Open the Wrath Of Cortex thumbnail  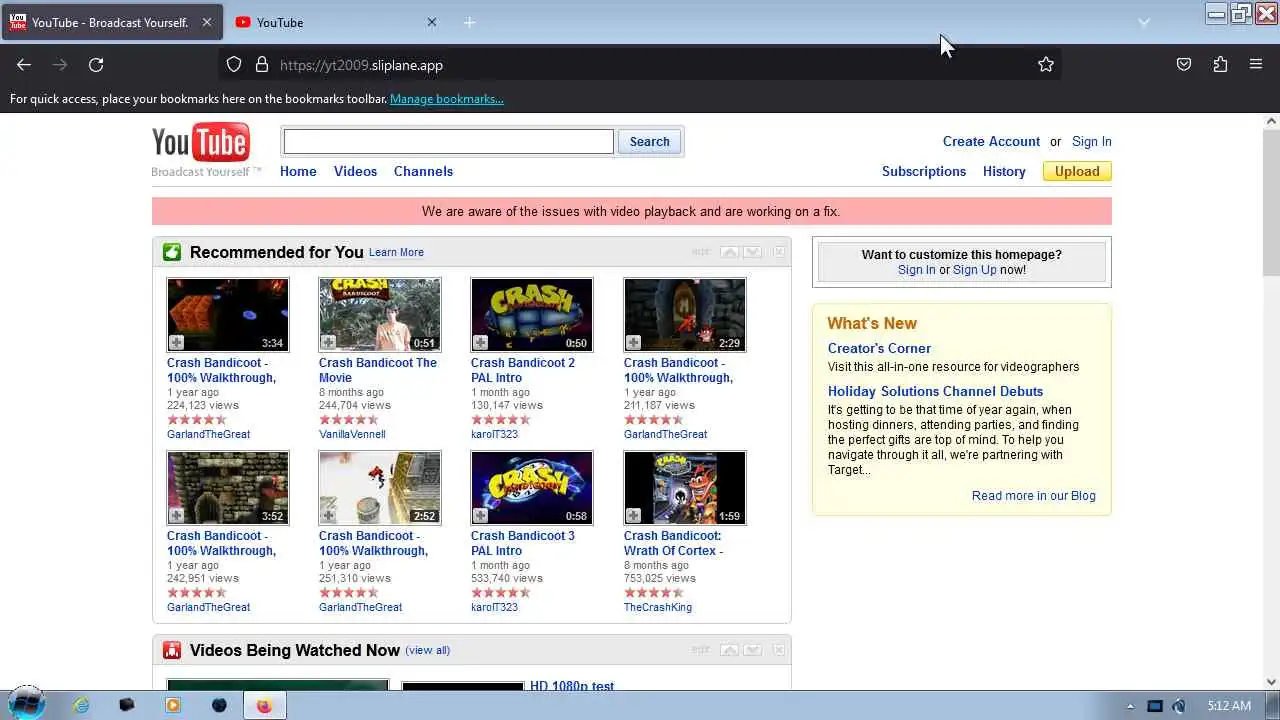click(x=685, y=488)
